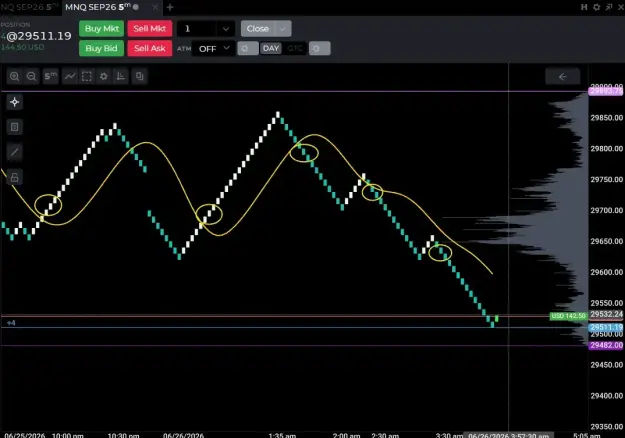Image resolution: width=625 pixels, height=438 pixels.
Task: Change chart type with line-chart icon
Action: tap(70, 76)
